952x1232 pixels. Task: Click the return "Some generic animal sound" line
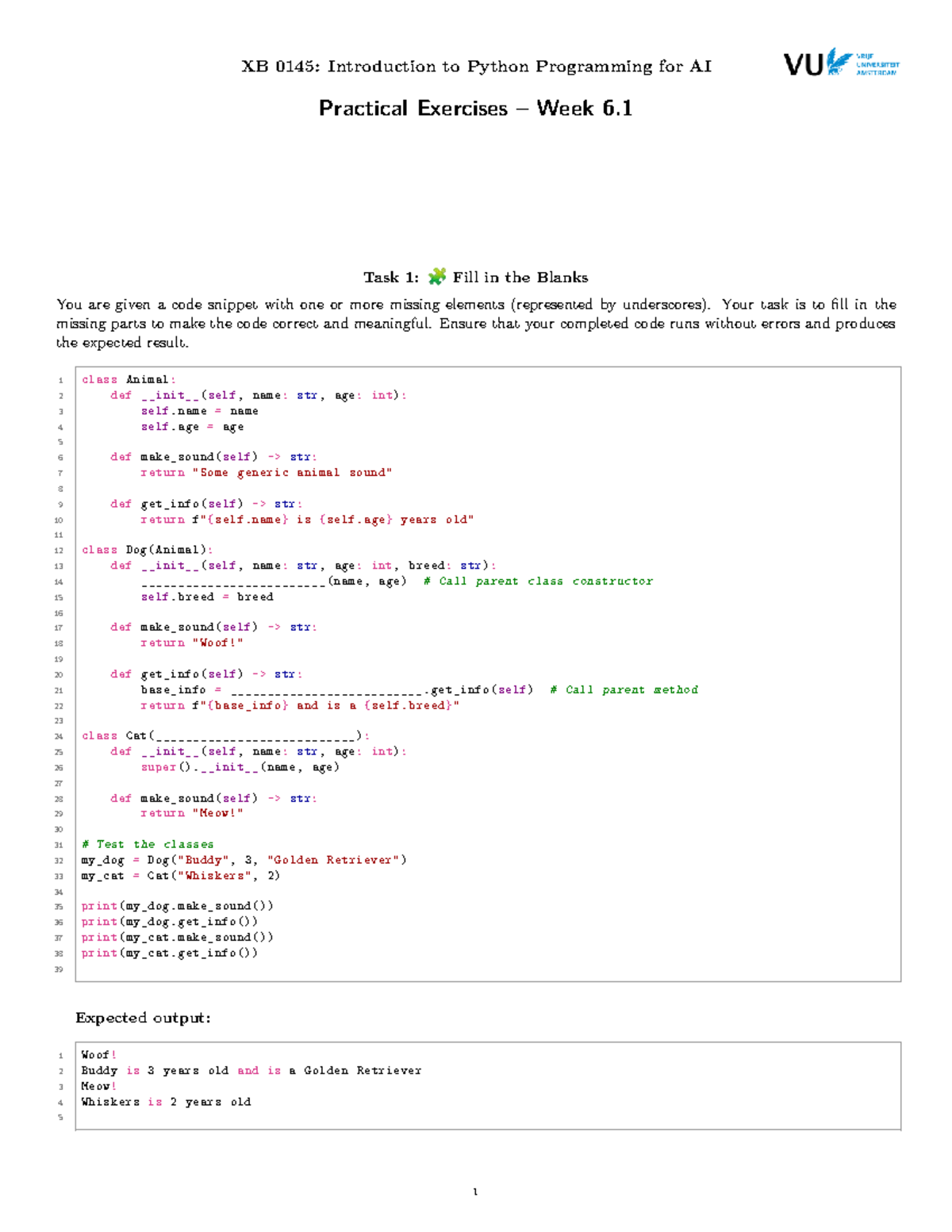click(x=267, y=472)
